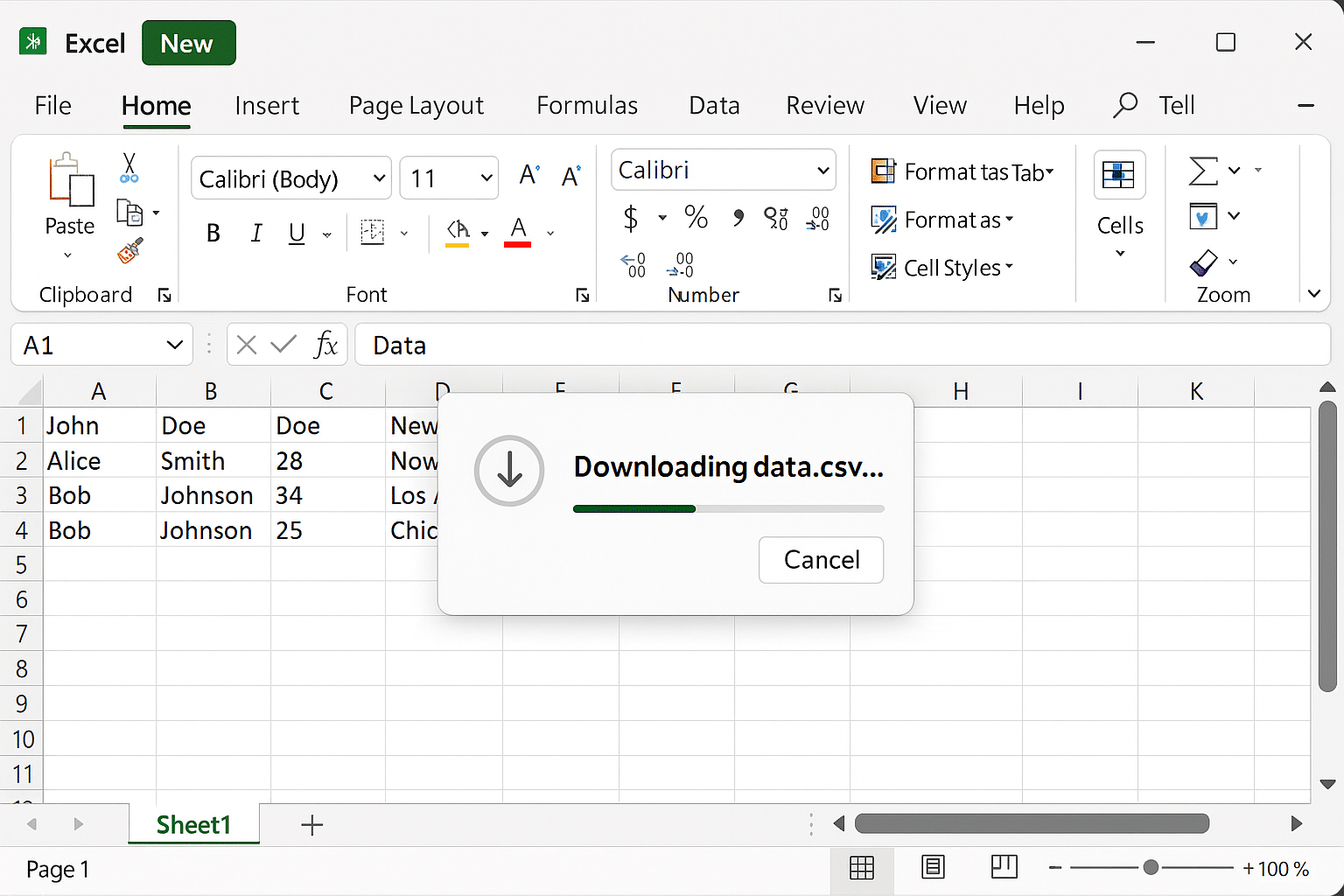The width and height of the screenshot is (1344, 896).
Task: Click the zoom slider handle
Action: (x=1151, y=867)
